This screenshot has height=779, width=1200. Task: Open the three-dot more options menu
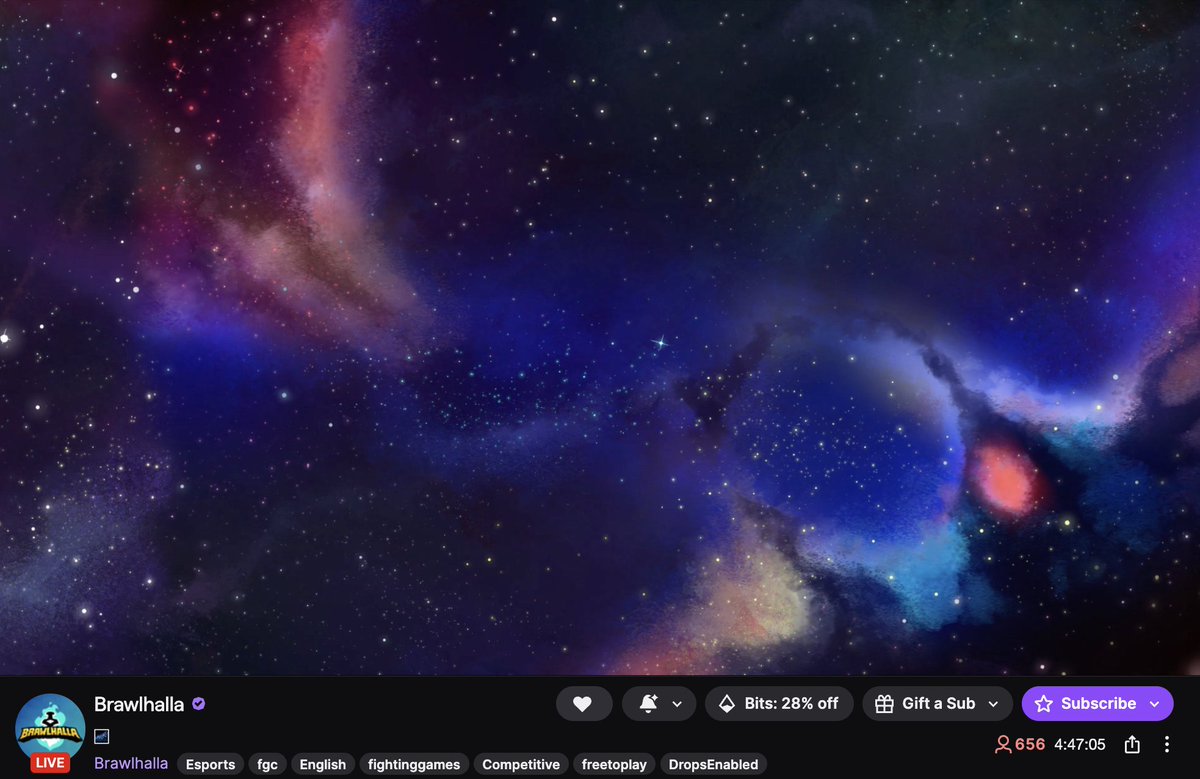1166,745
